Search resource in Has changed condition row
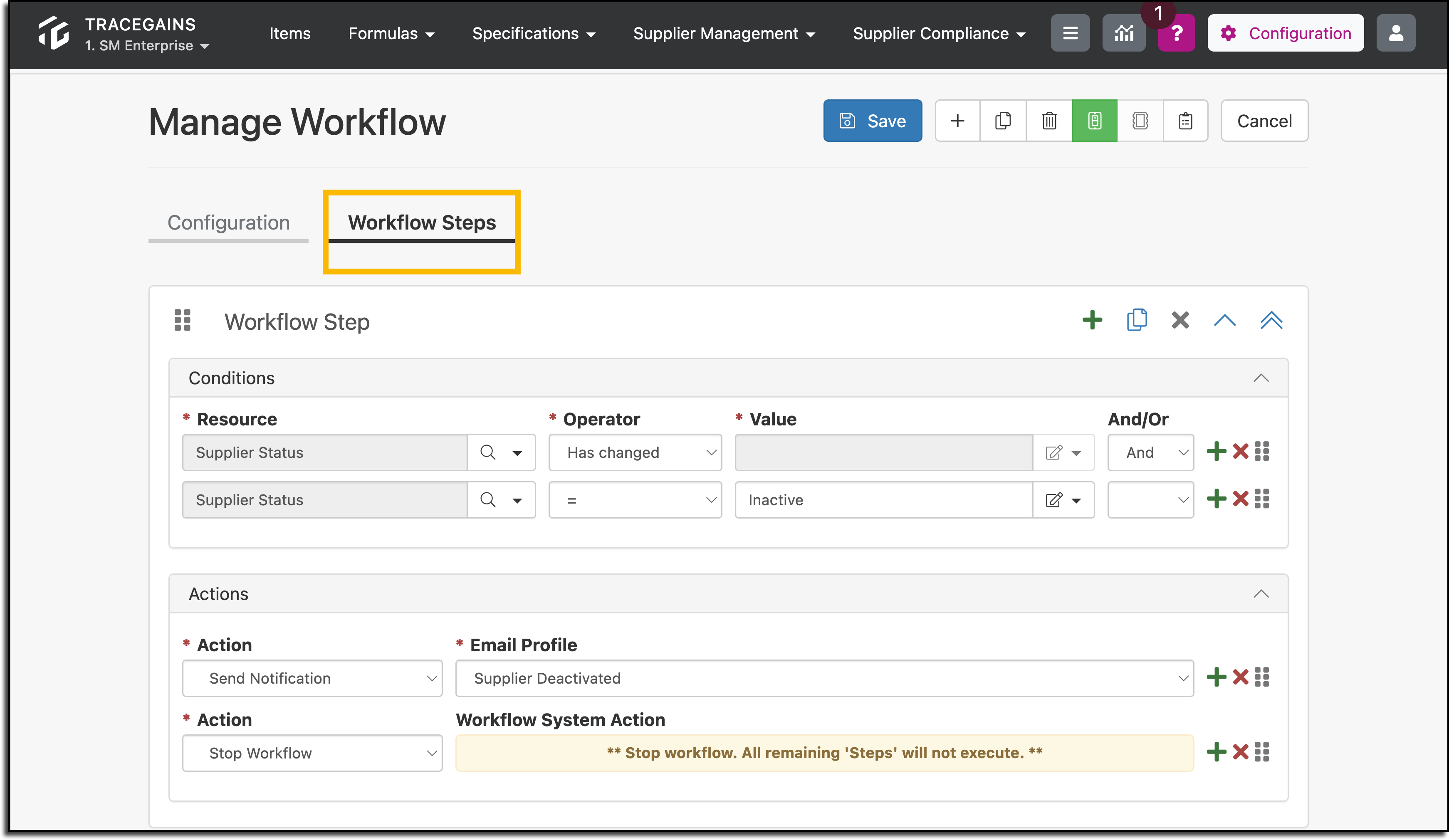Image resolution: width=1449 pixels, height=840 pixels. pyautogui.click(x=487, y=452)
